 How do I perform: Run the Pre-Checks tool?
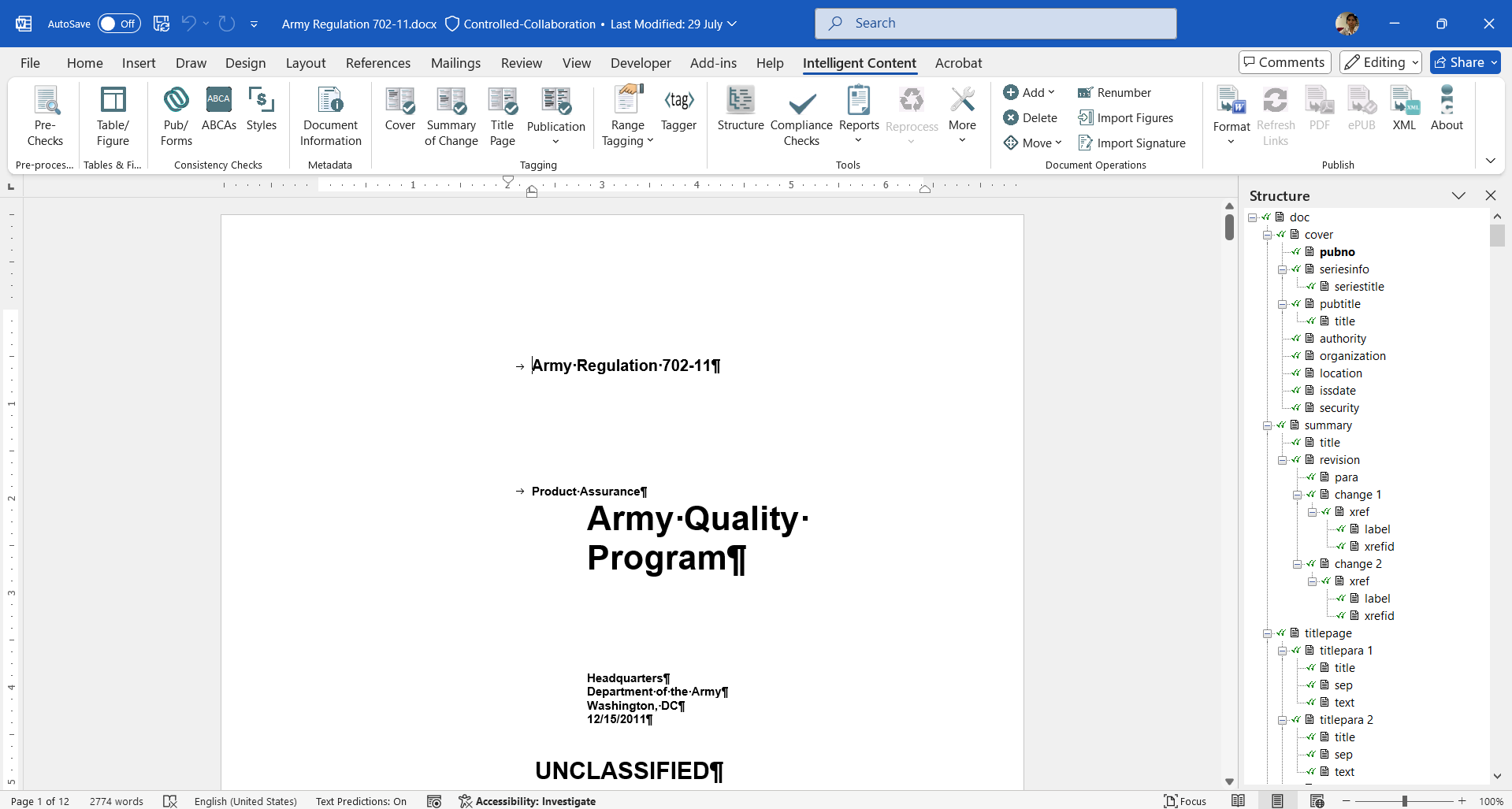click(45, 117)
